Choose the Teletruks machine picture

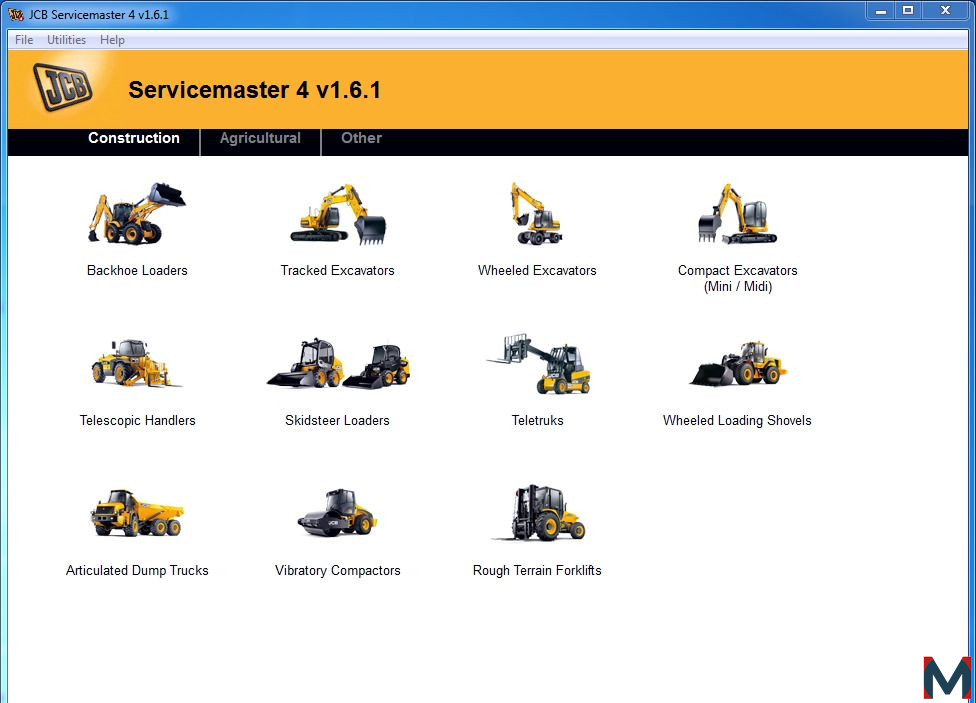tap(538, 364)
